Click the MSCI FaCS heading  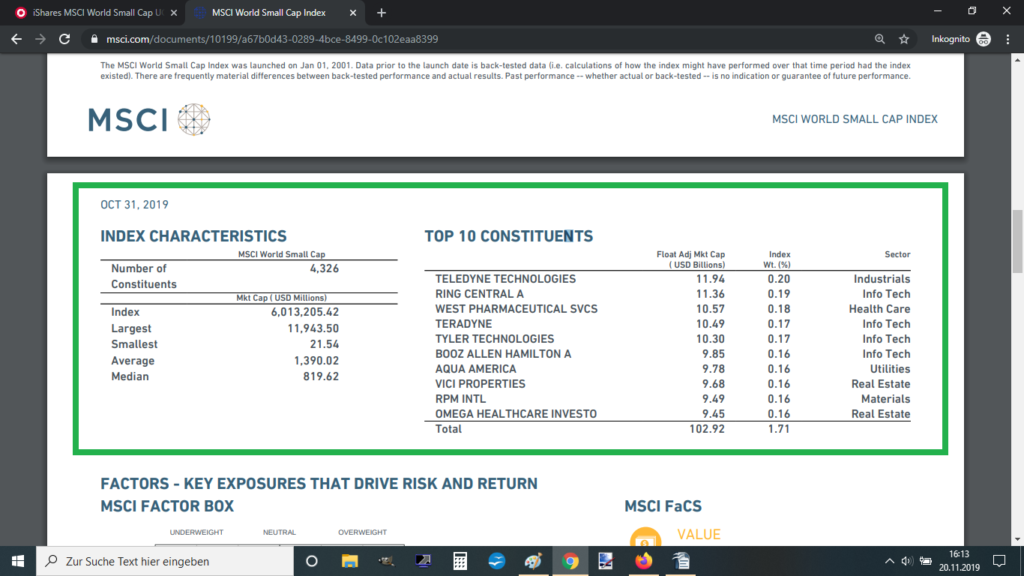tap(663, 506)
